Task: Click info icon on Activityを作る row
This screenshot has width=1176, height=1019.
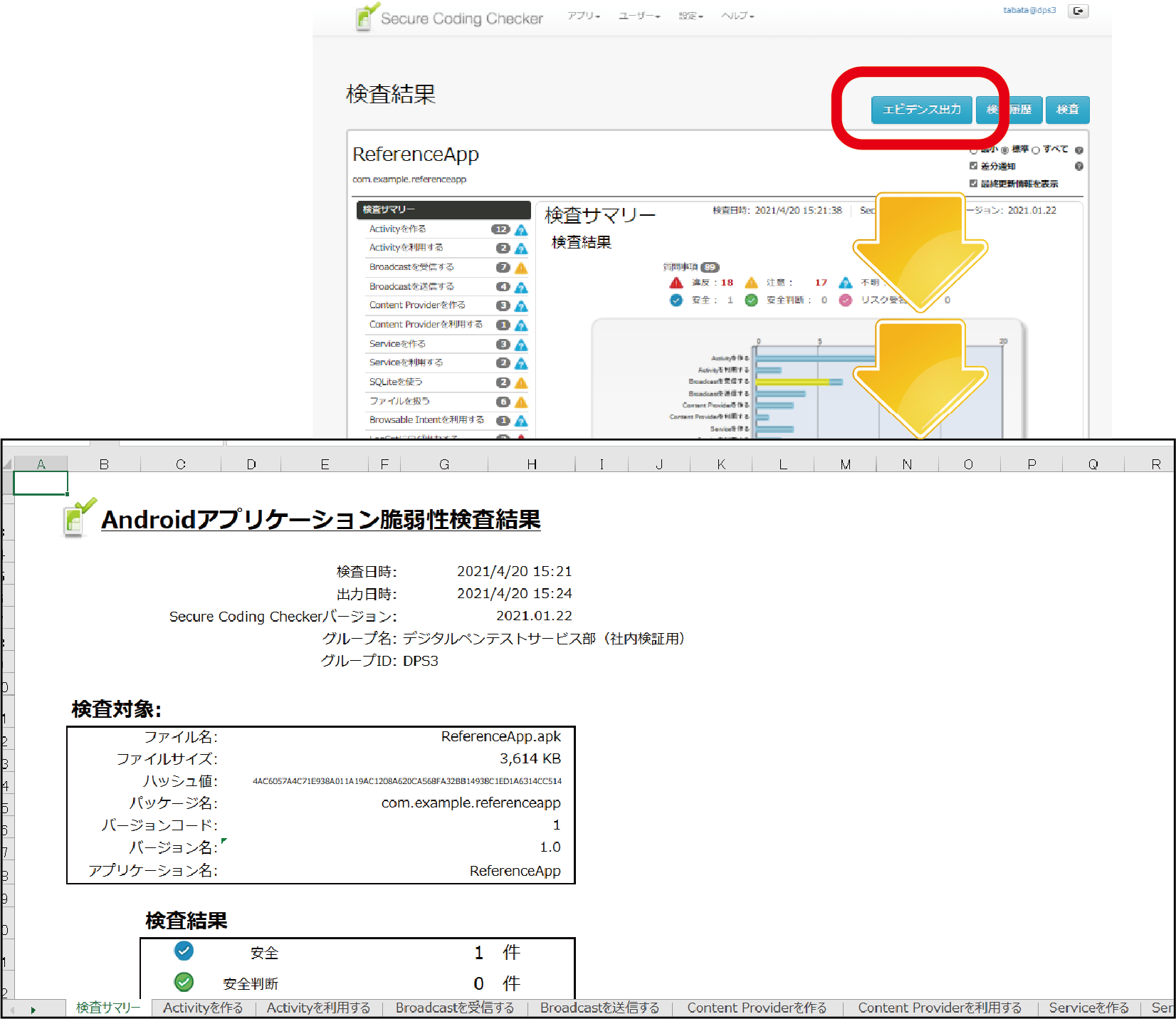Action: click(521, 229)
